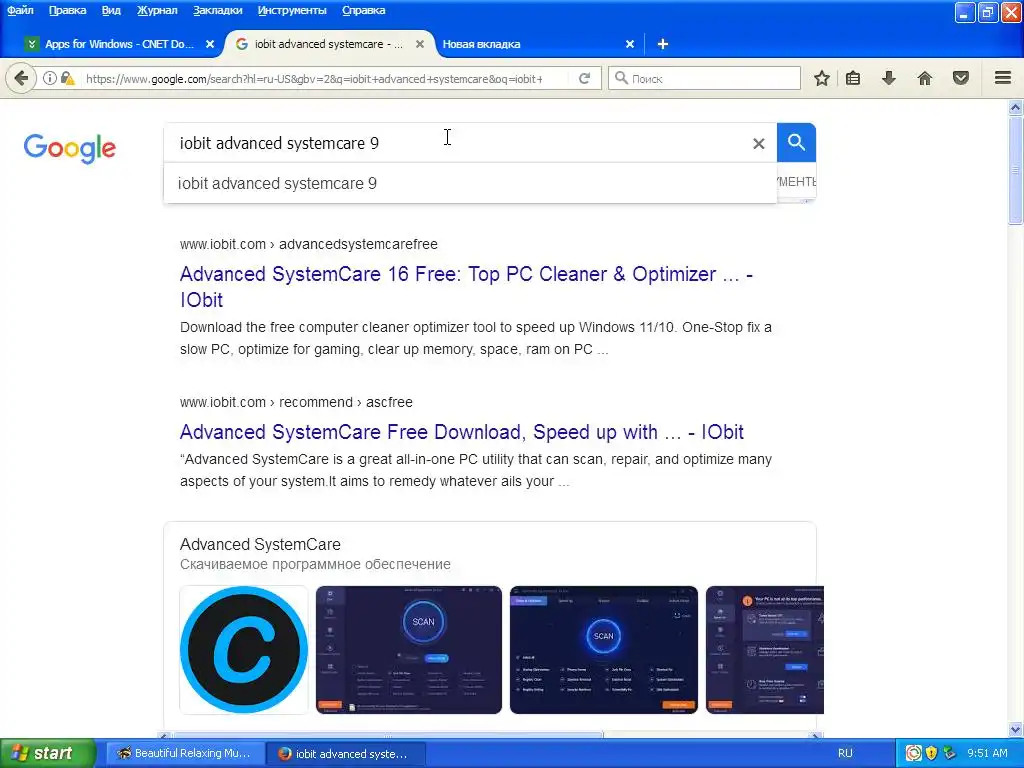This screenshot has height=768, width=1024.
Task: Go back with the browser back arrow
Action: (x=21, y=78)
